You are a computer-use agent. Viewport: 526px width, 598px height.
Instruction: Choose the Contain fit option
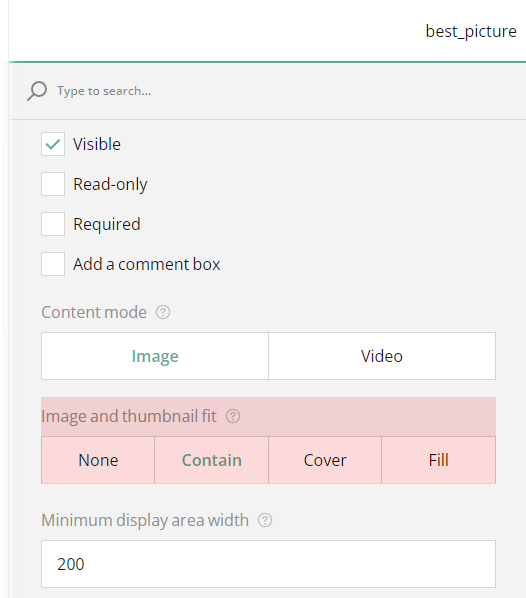click(x=212, y=460)
